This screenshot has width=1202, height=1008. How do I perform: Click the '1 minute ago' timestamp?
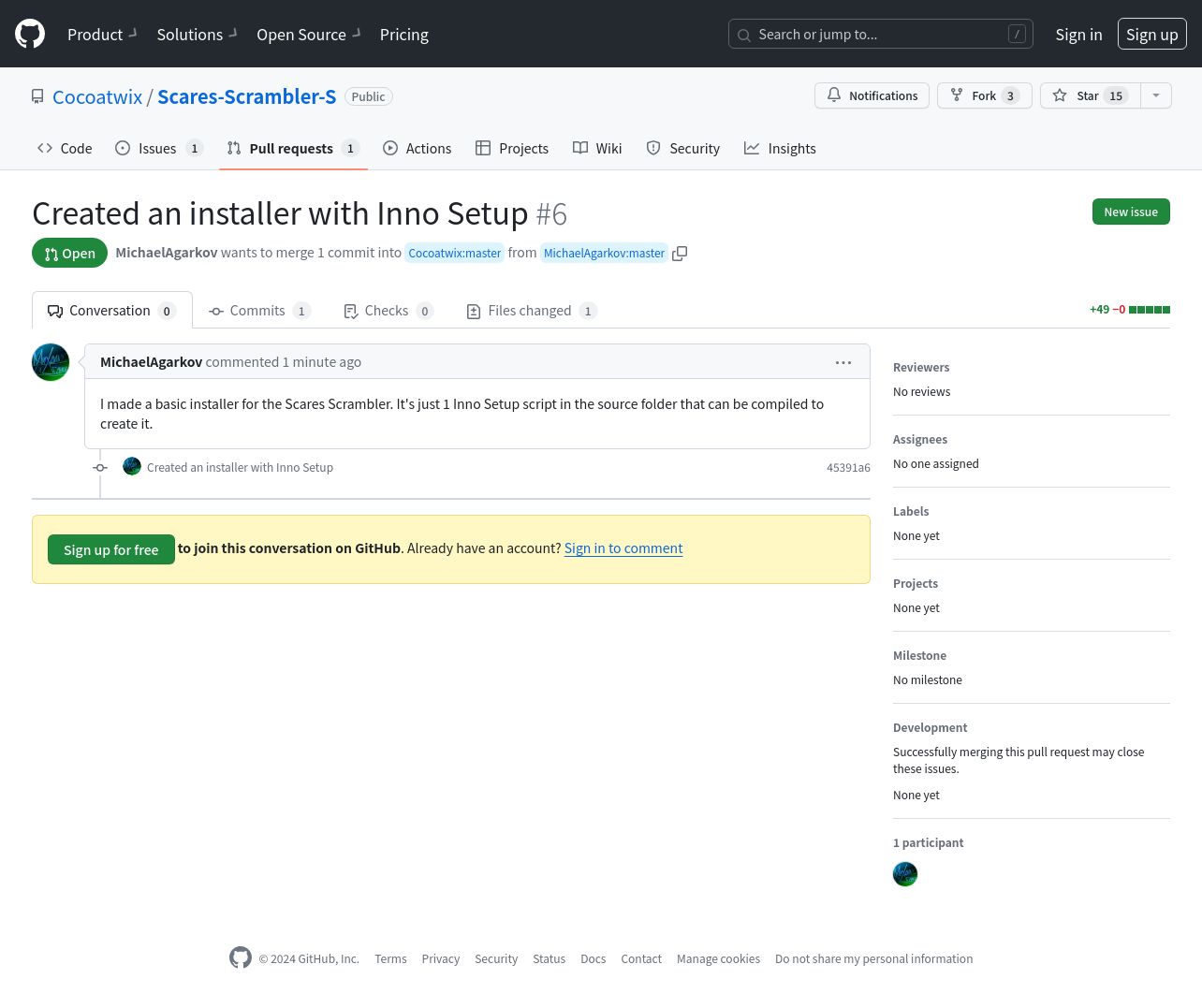pos(322,362)
